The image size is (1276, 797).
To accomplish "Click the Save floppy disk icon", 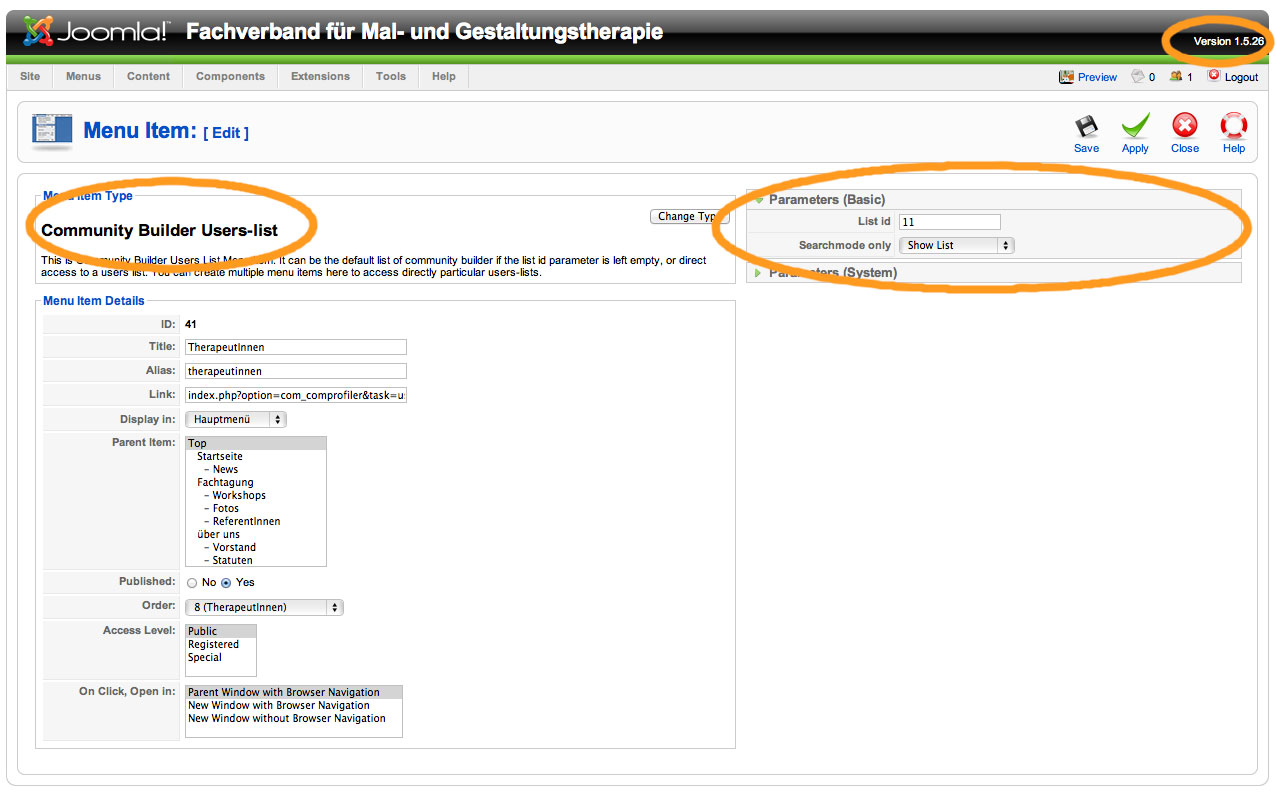I will tap(1086, 127).
